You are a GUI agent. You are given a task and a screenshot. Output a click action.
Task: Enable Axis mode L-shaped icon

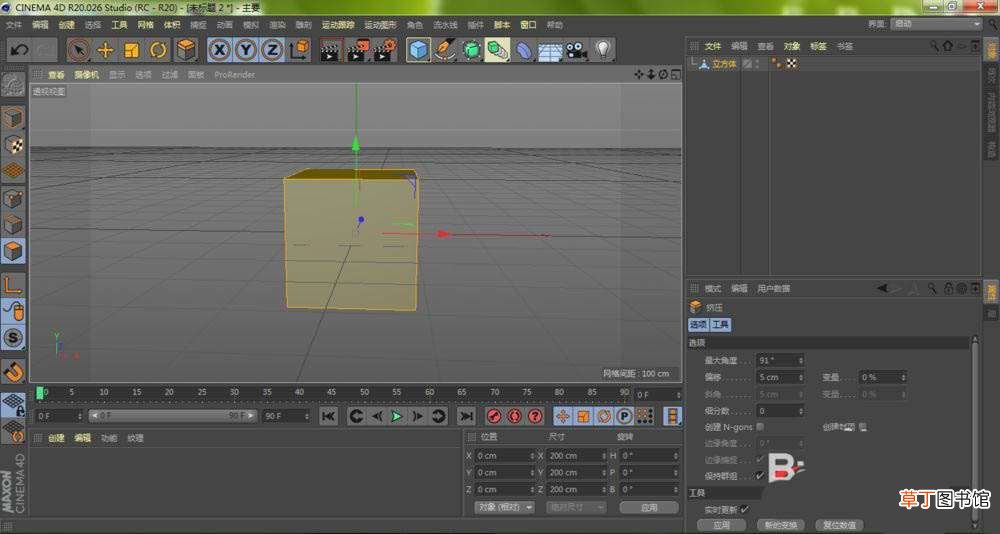click(13, 285)
